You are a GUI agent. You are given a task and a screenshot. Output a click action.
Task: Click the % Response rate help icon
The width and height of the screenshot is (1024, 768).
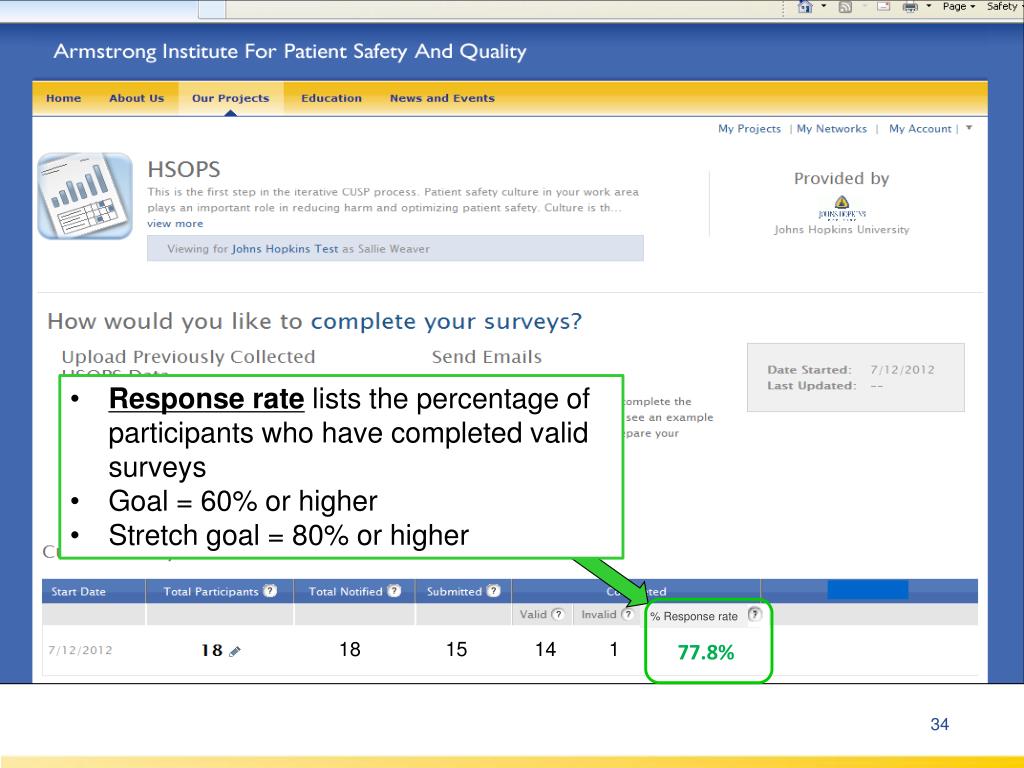(754, 614)
